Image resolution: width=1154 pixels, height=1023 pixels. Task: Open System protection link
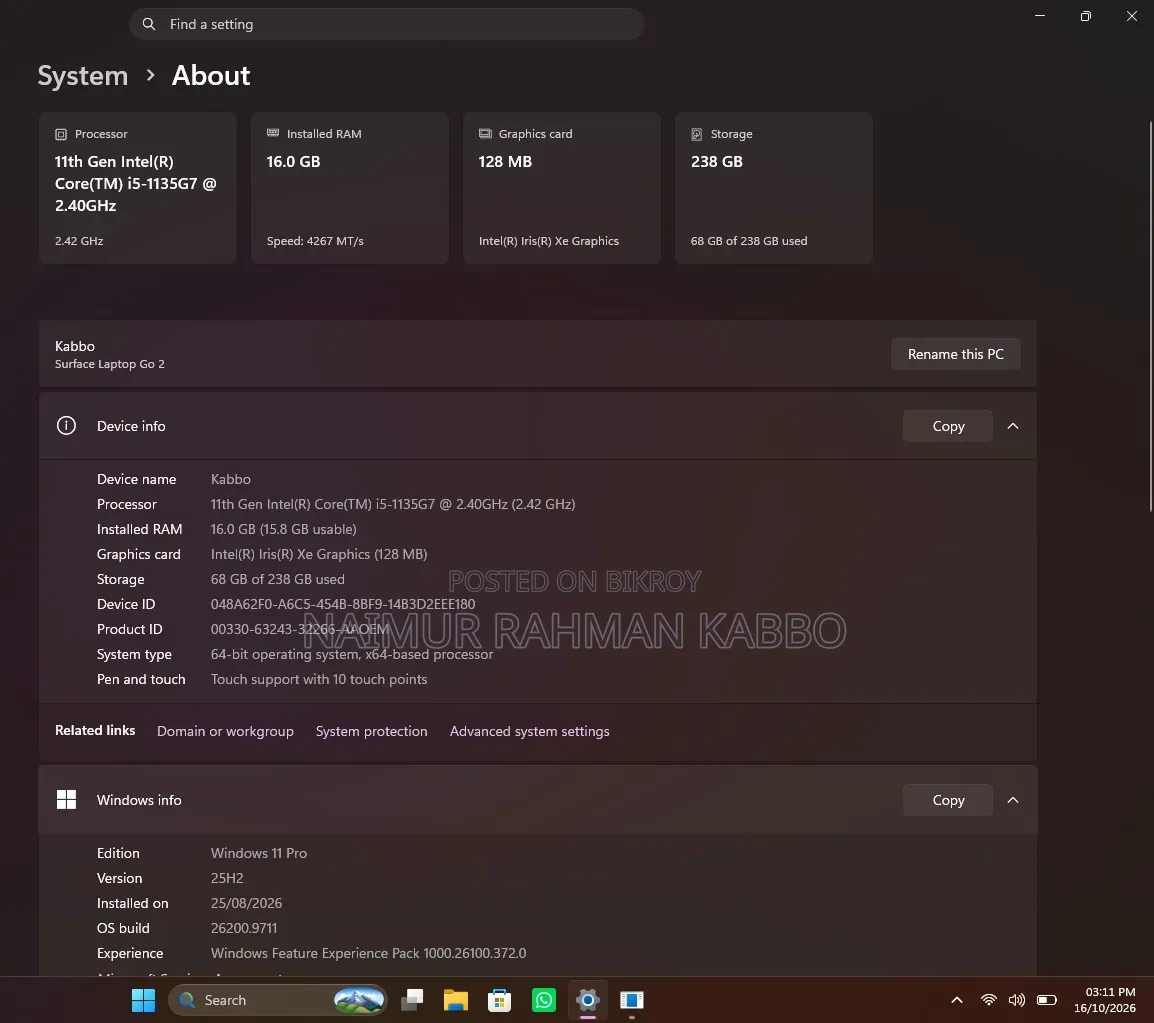[372, 731]
